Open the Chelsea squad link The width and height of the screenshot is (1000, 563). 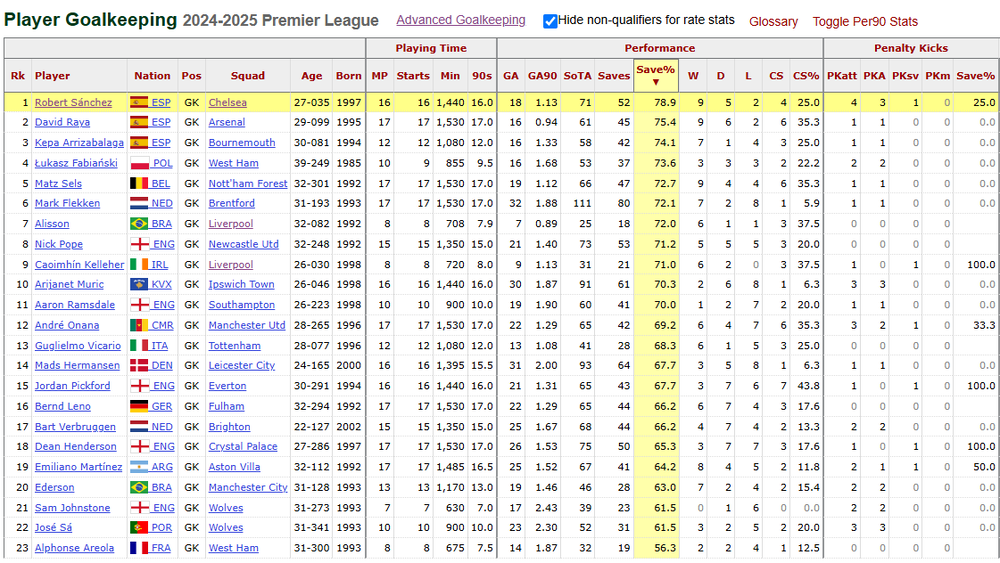(x=227, y=102)
